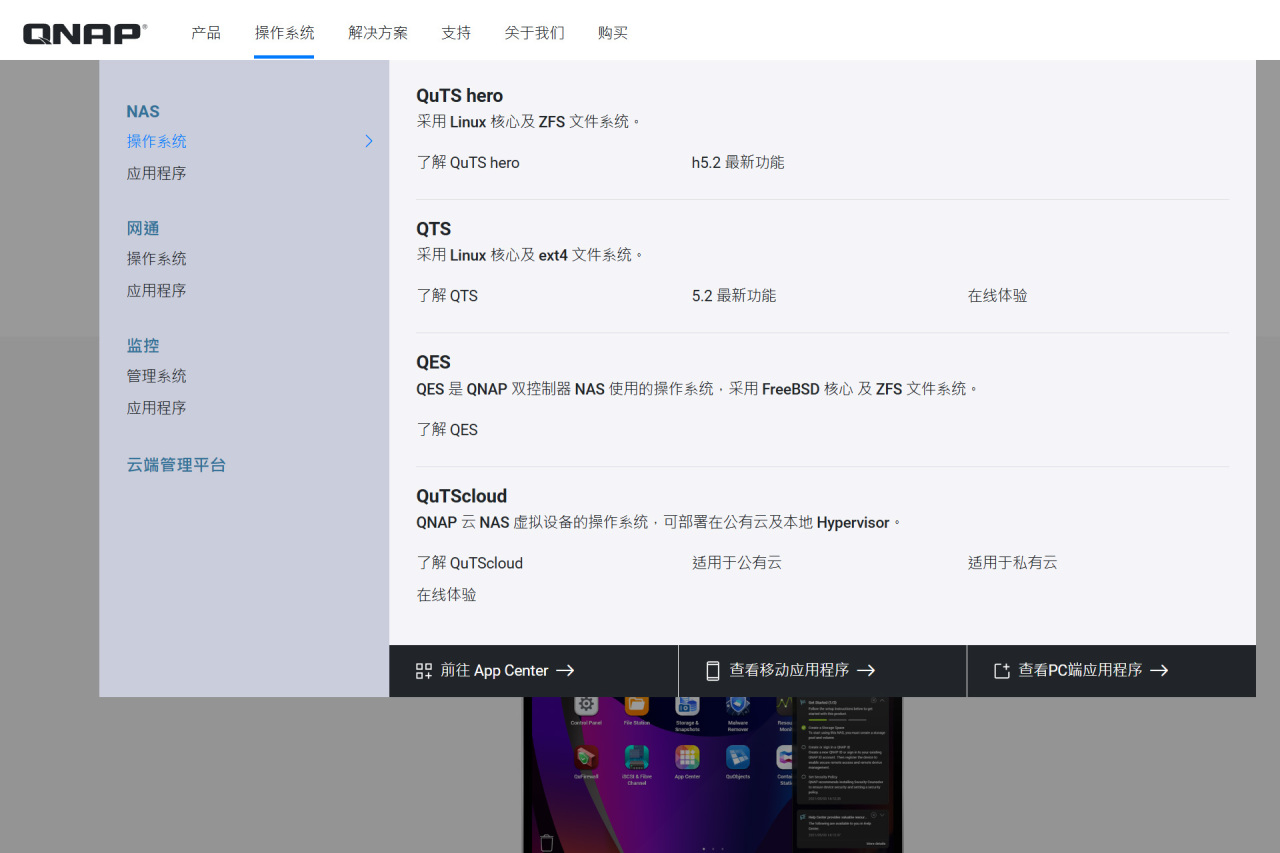
Task: Open h5.2 最新功能 link
Action: point(738,162)
